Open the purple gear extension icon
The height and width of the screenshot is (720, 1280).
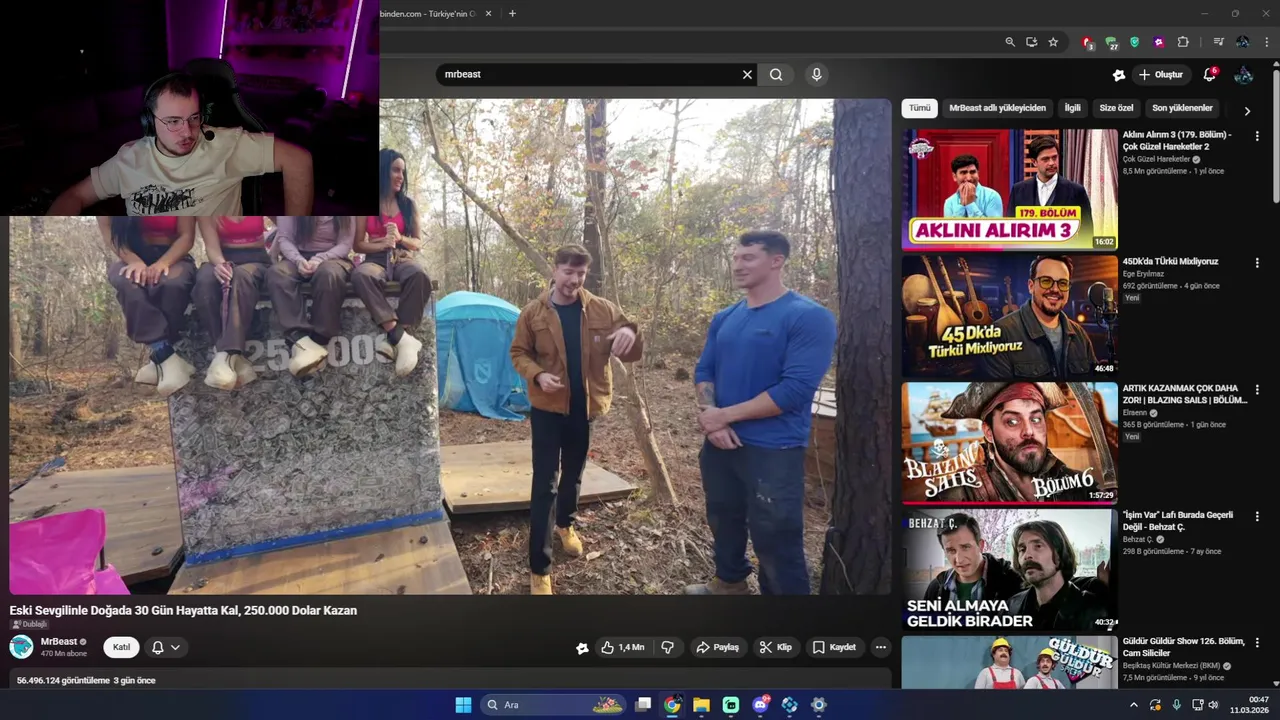(x=1158, y=42)
